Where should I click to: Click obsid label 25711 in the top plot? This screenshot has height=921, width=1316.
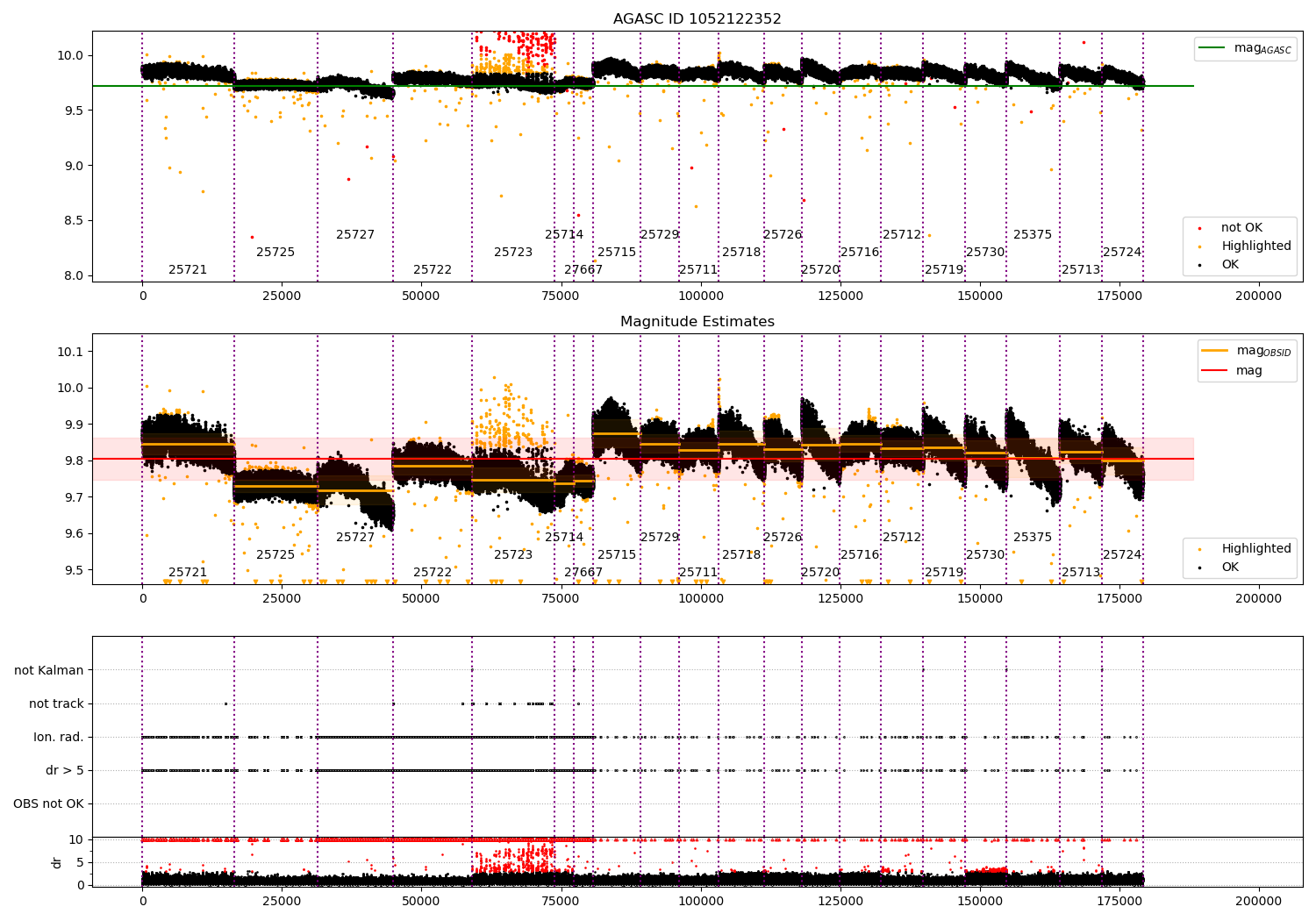tap(698, 270)
